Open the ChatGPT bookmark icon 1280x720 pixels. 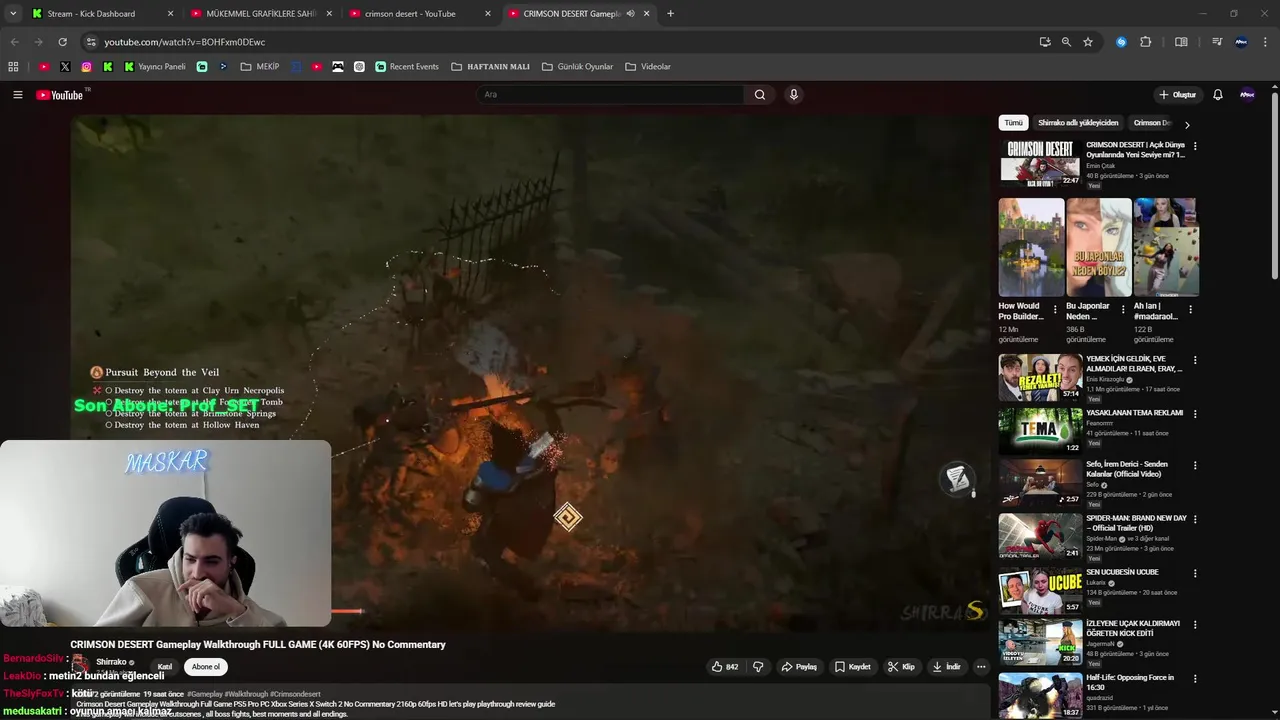359,67
